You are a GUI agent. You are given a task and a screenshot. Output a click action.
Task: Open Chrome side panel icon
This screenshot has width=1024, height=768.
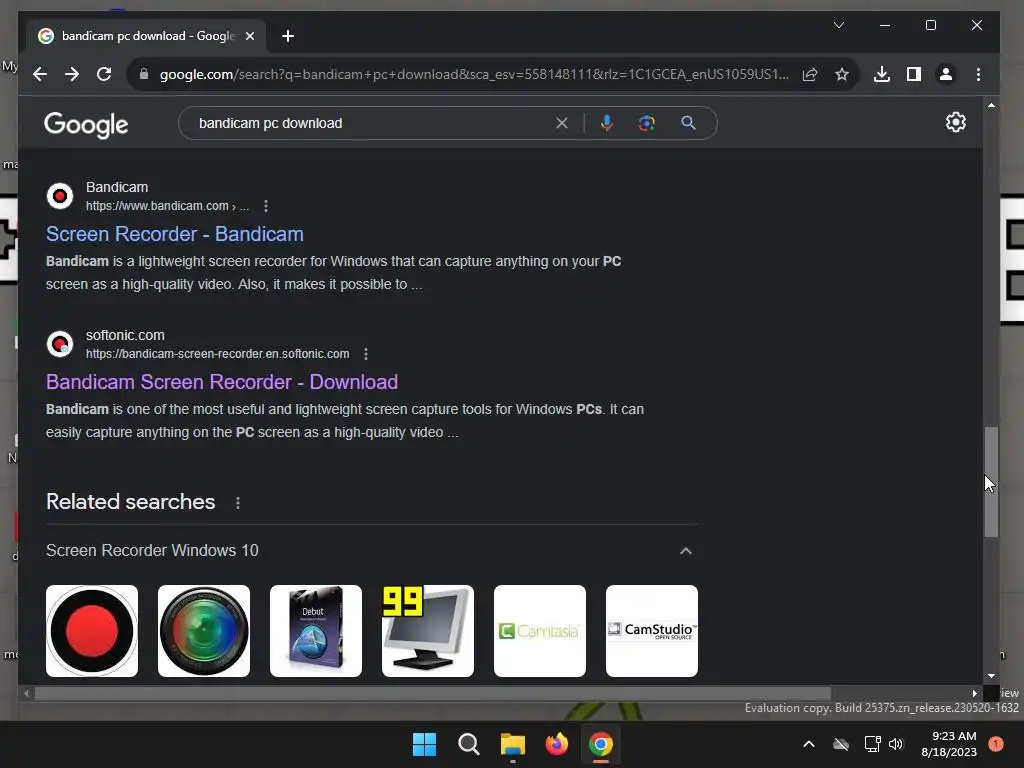[x=914, y=74]
